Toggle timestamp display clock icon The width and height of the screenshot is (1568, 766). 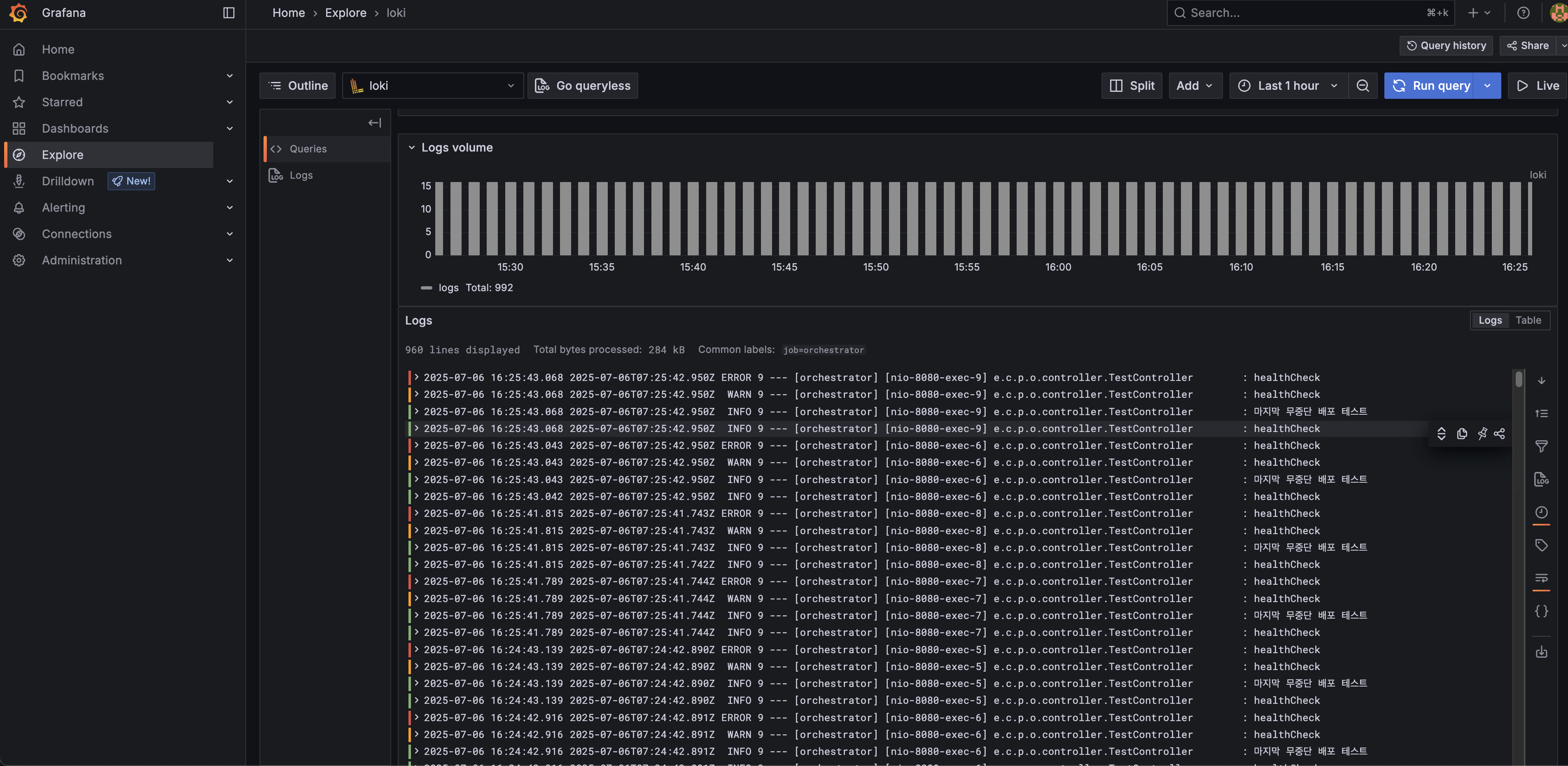tap(1541, 512)
